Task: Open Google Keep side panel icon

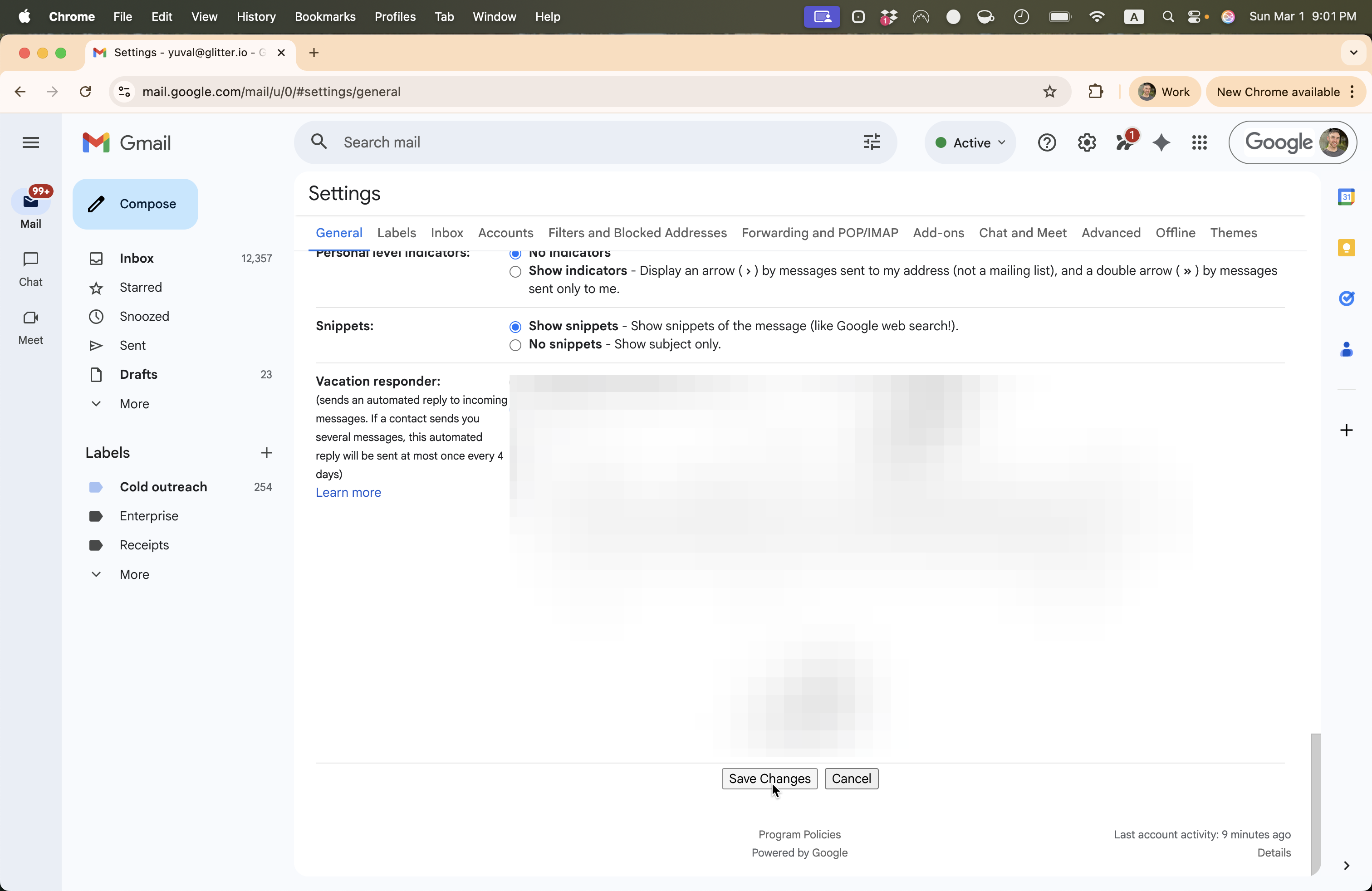Action: coord(1346,248)
